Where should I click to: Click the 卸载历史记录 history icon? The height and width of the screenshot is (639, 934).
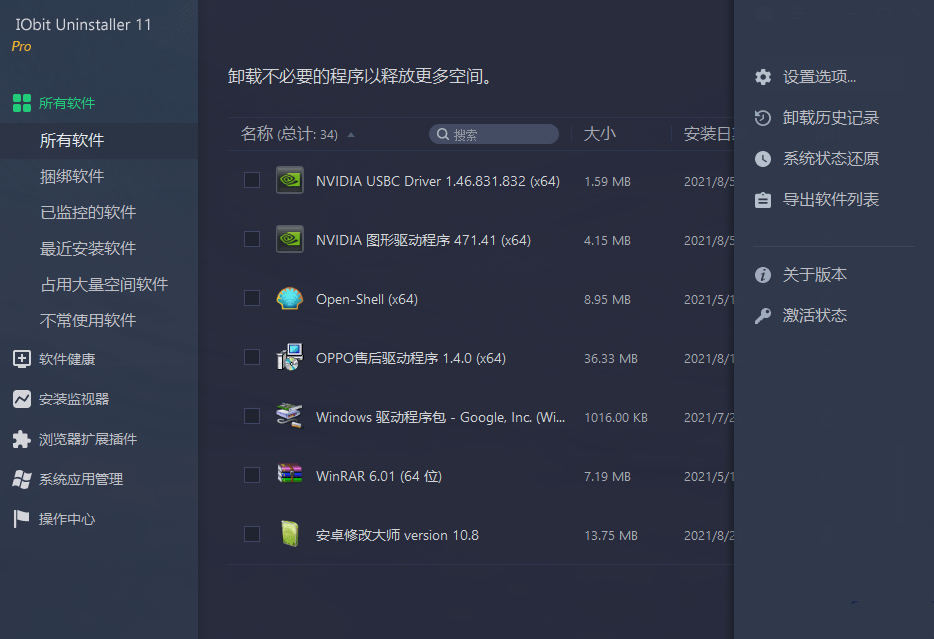tap(763, 118)
